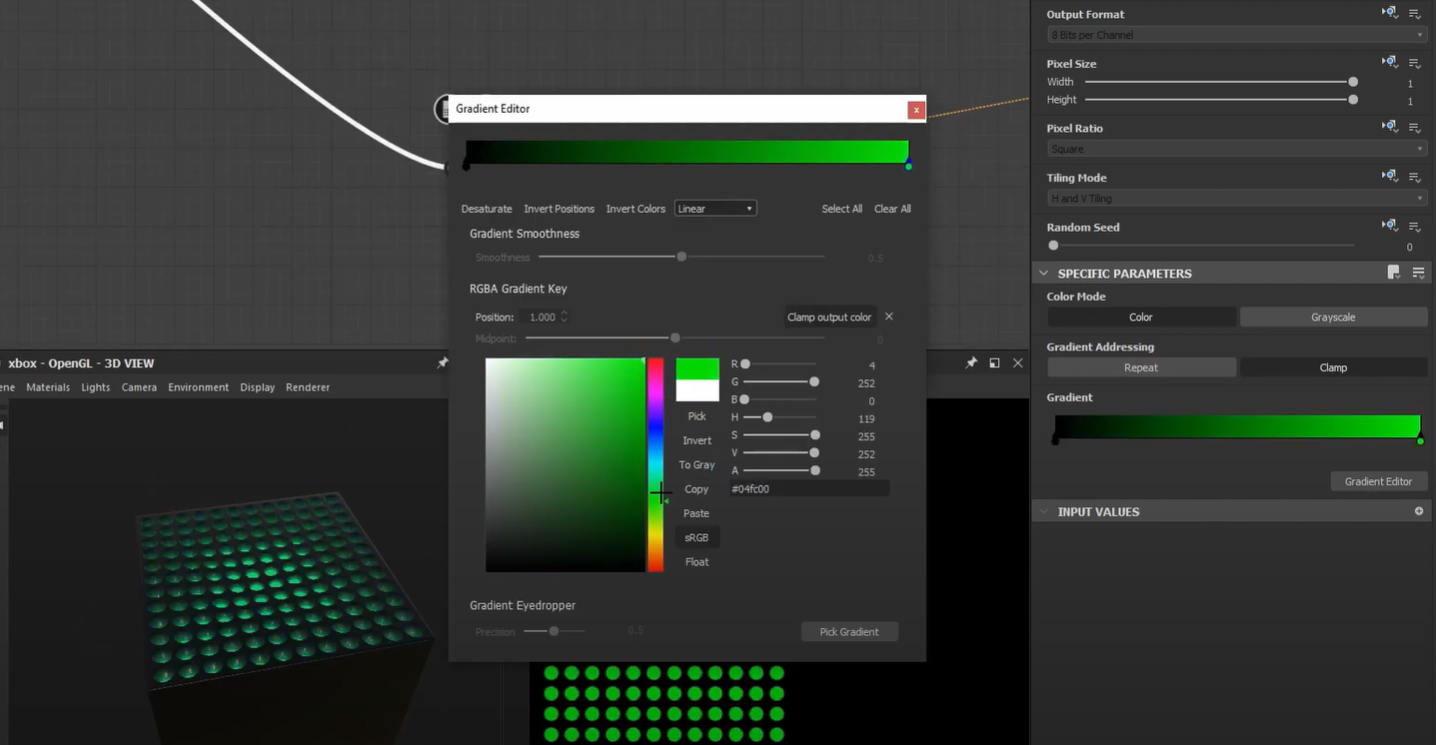Image resolution: width=1436 pixels, height=745 pixels.
Task: Click the function editor icon beside Pixel Ratio
Action: click(1389, 127)
